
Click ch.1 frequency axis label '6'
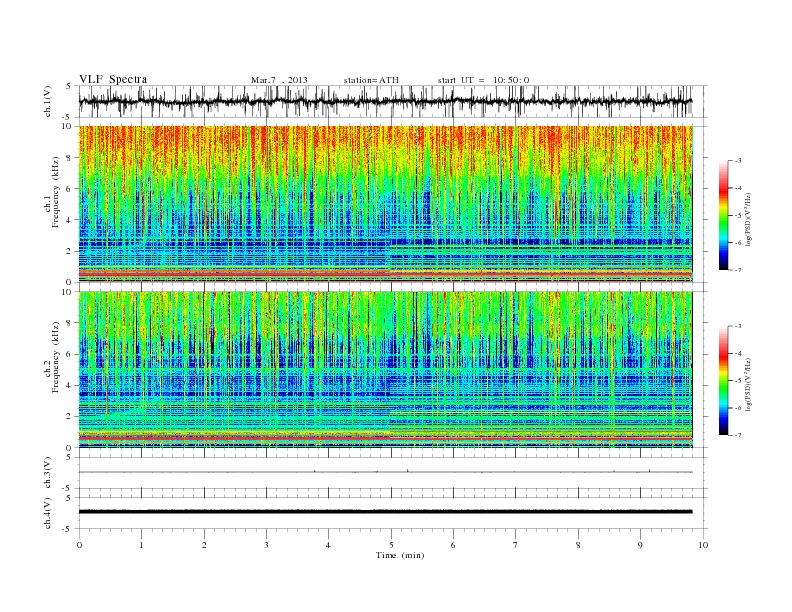coord(70,189)
